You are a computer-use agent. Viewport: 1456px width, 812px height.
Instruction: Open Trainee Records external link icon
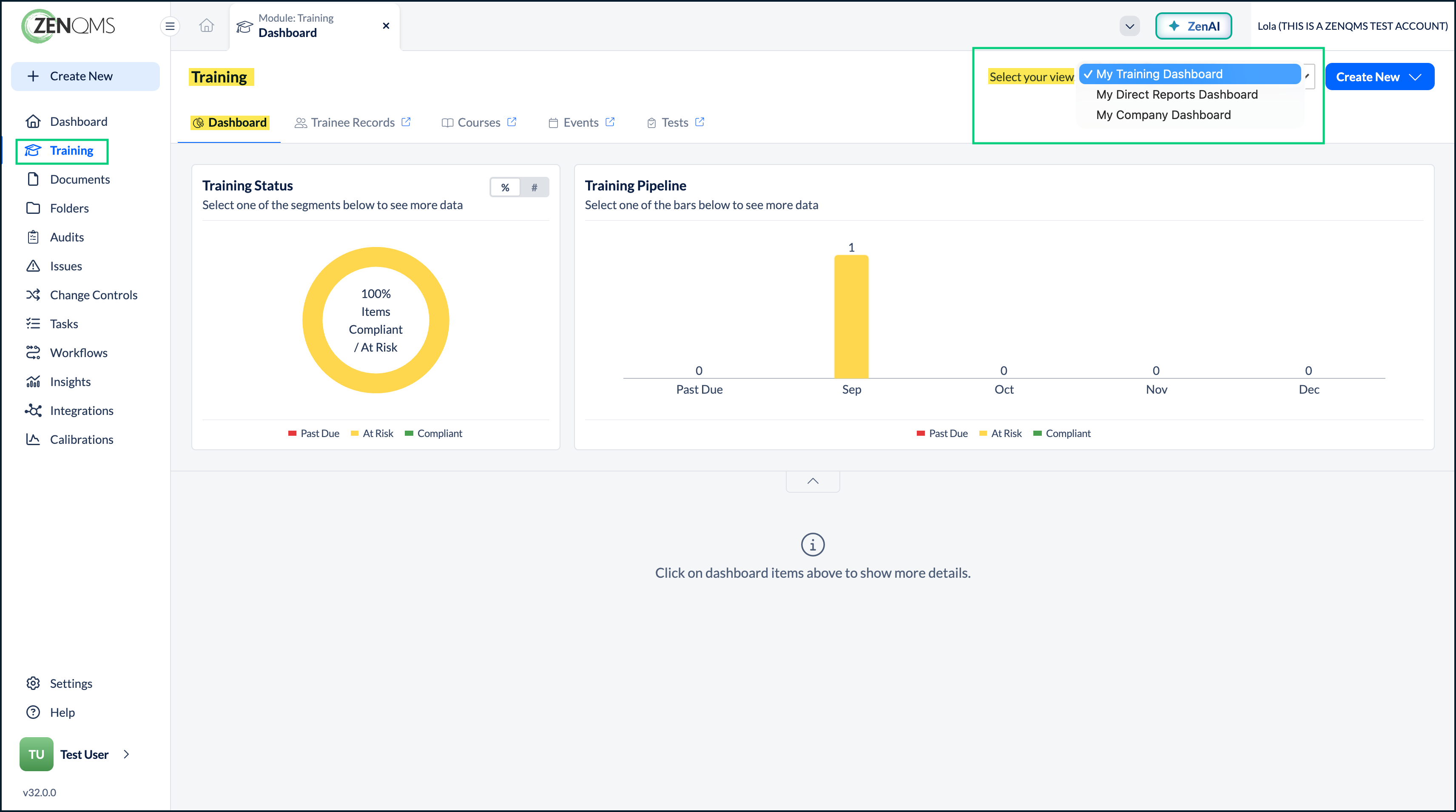tap(406, 122)
